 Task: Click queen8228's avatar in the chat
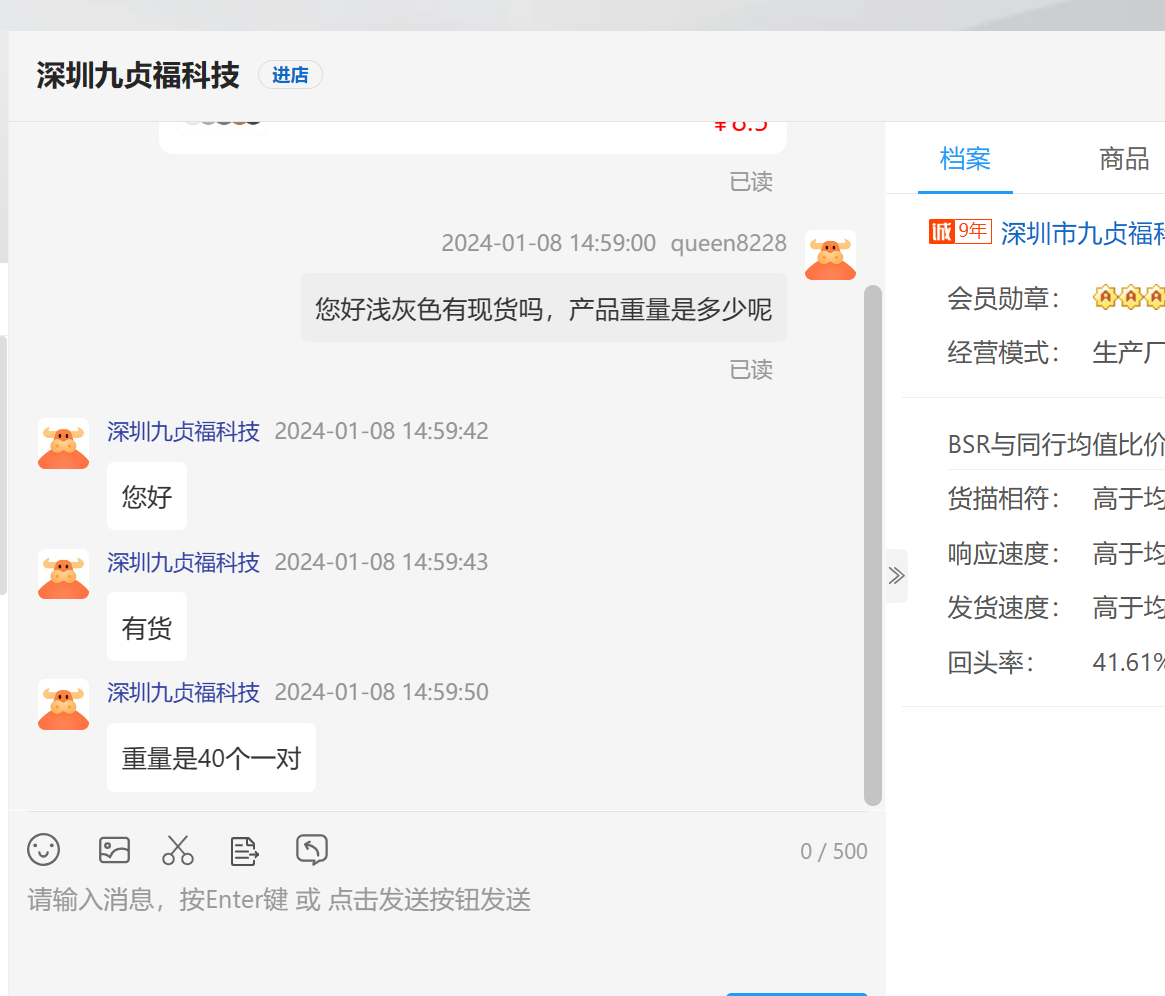click(x=830, y=256)
